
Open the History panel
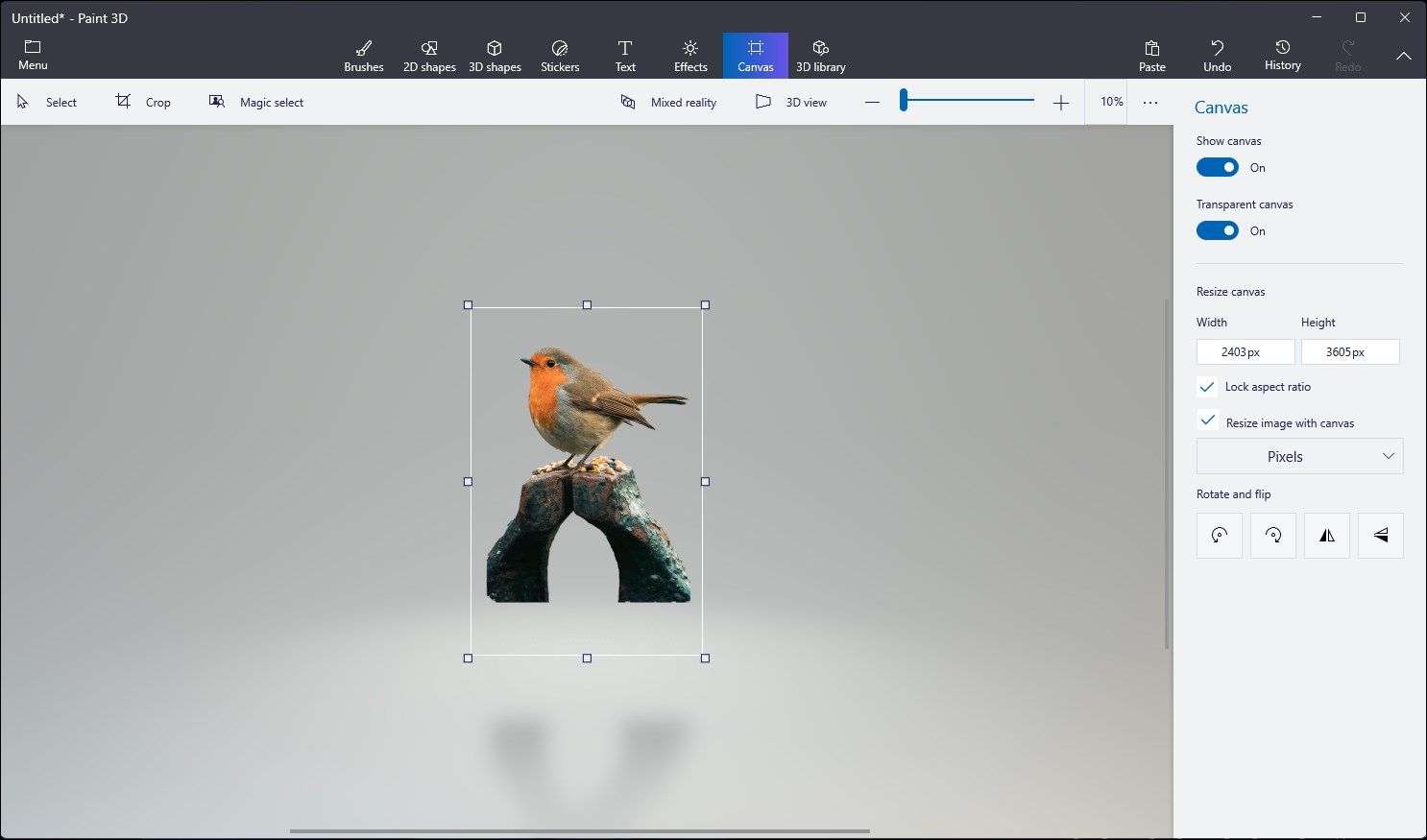click(x=1282, y=55)
